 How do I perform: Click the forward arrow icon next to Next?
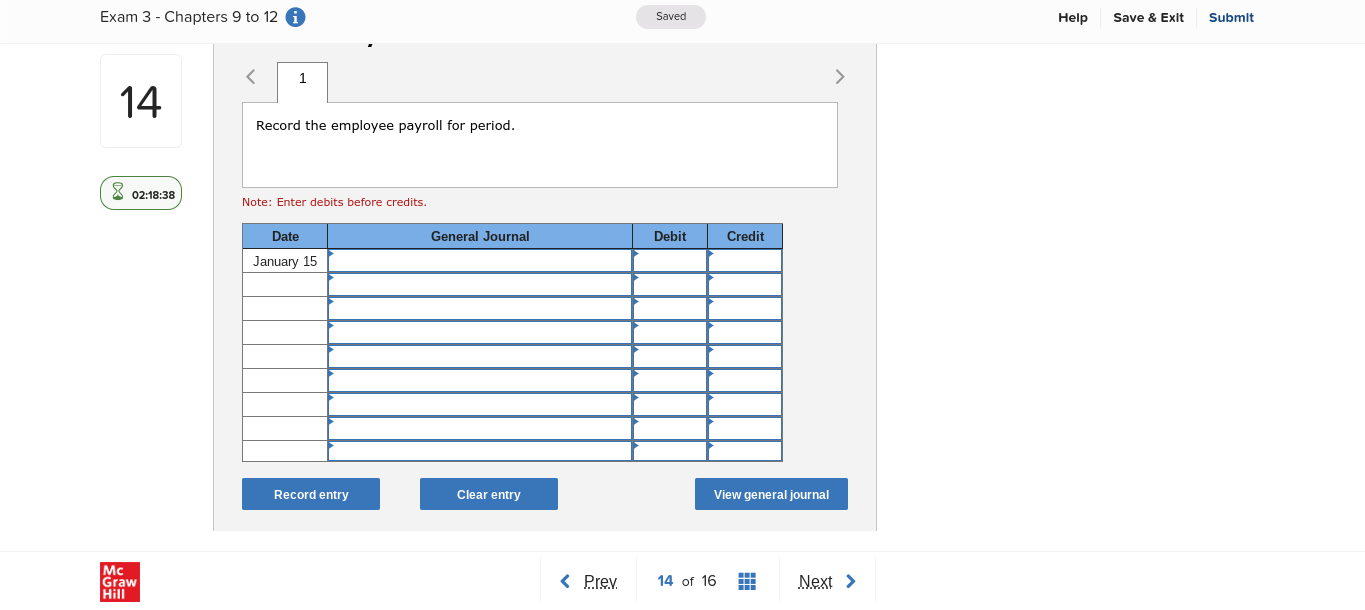click(x=850, y=581)
